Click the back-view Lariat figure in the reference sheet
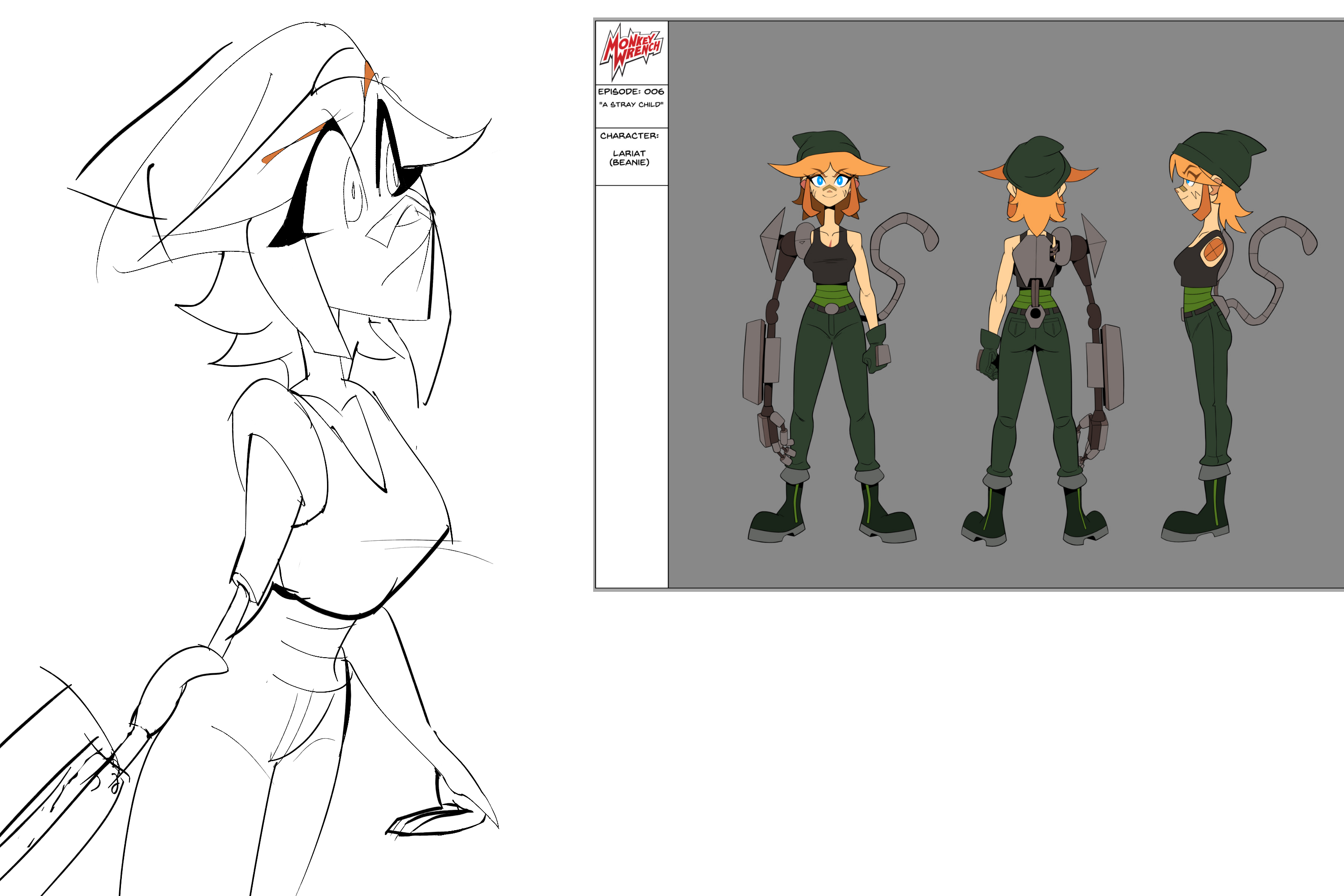Screen dimensions: 1344x896 [1042, 340]
